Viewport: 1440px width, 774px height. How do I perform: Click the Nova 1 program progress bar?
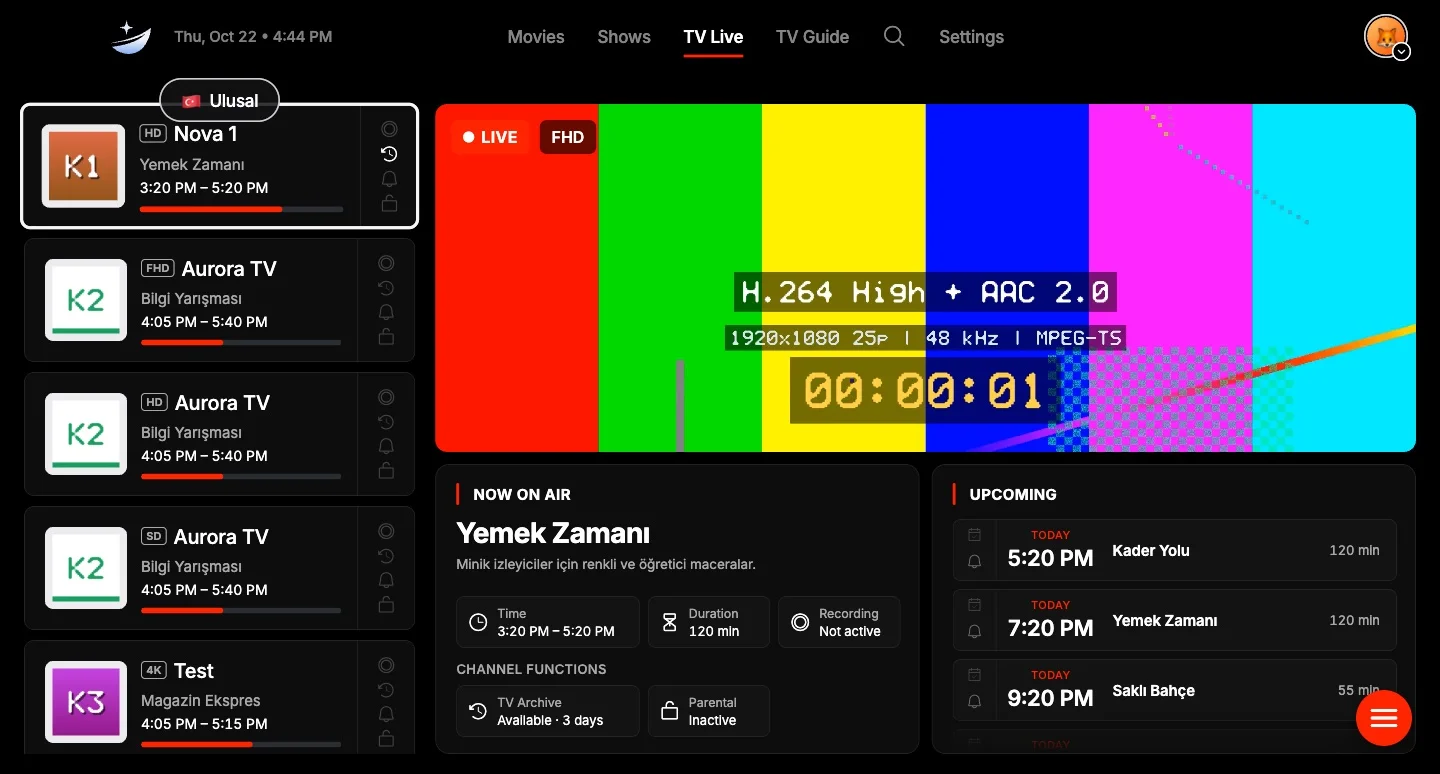click(x=241, y=209)
